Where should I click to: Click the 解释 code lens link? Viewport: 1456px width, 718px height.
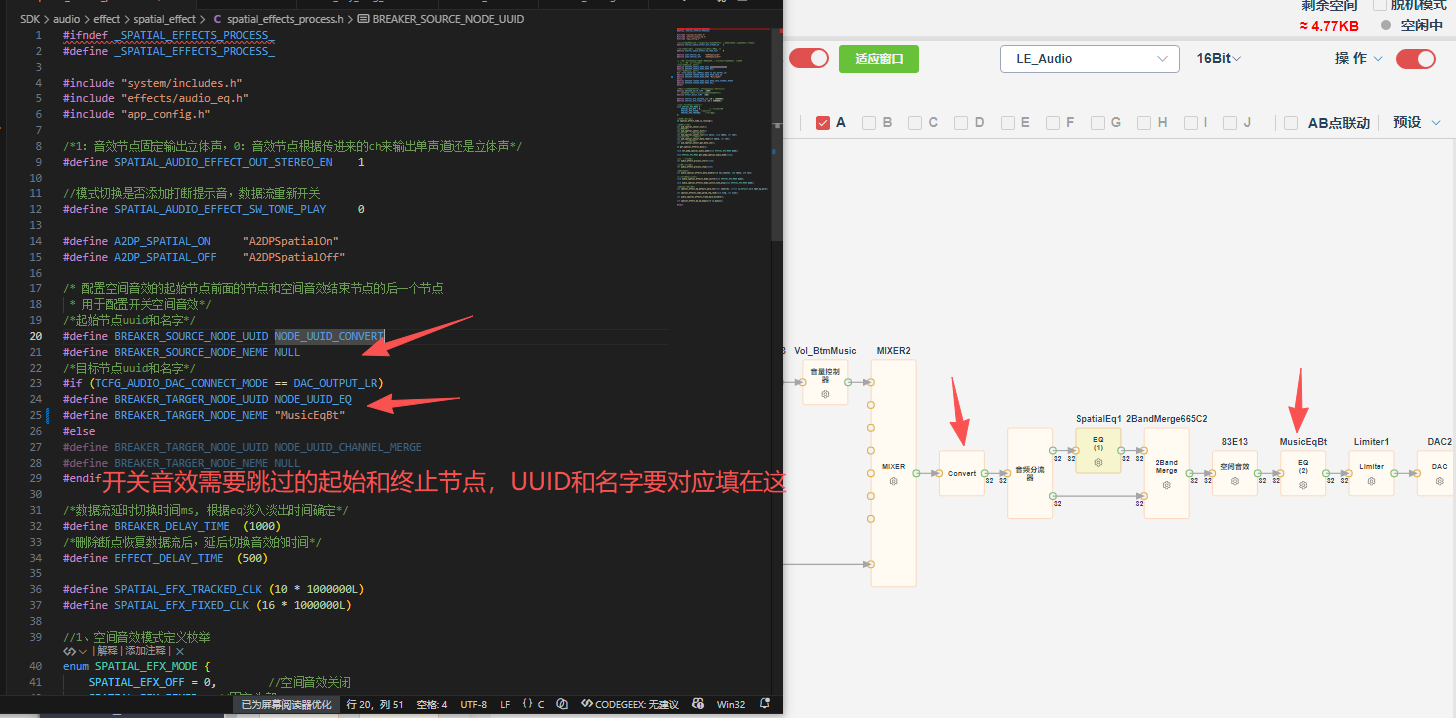107,651
